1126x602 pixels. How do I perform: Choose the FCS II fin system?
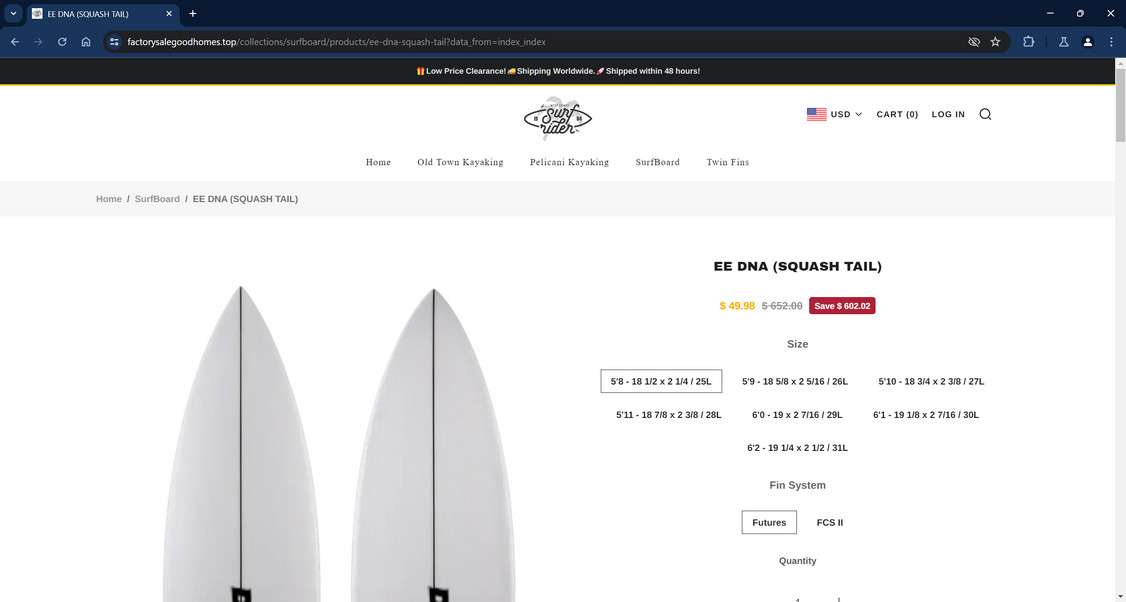pyautogui.click(x=829, y=522)
